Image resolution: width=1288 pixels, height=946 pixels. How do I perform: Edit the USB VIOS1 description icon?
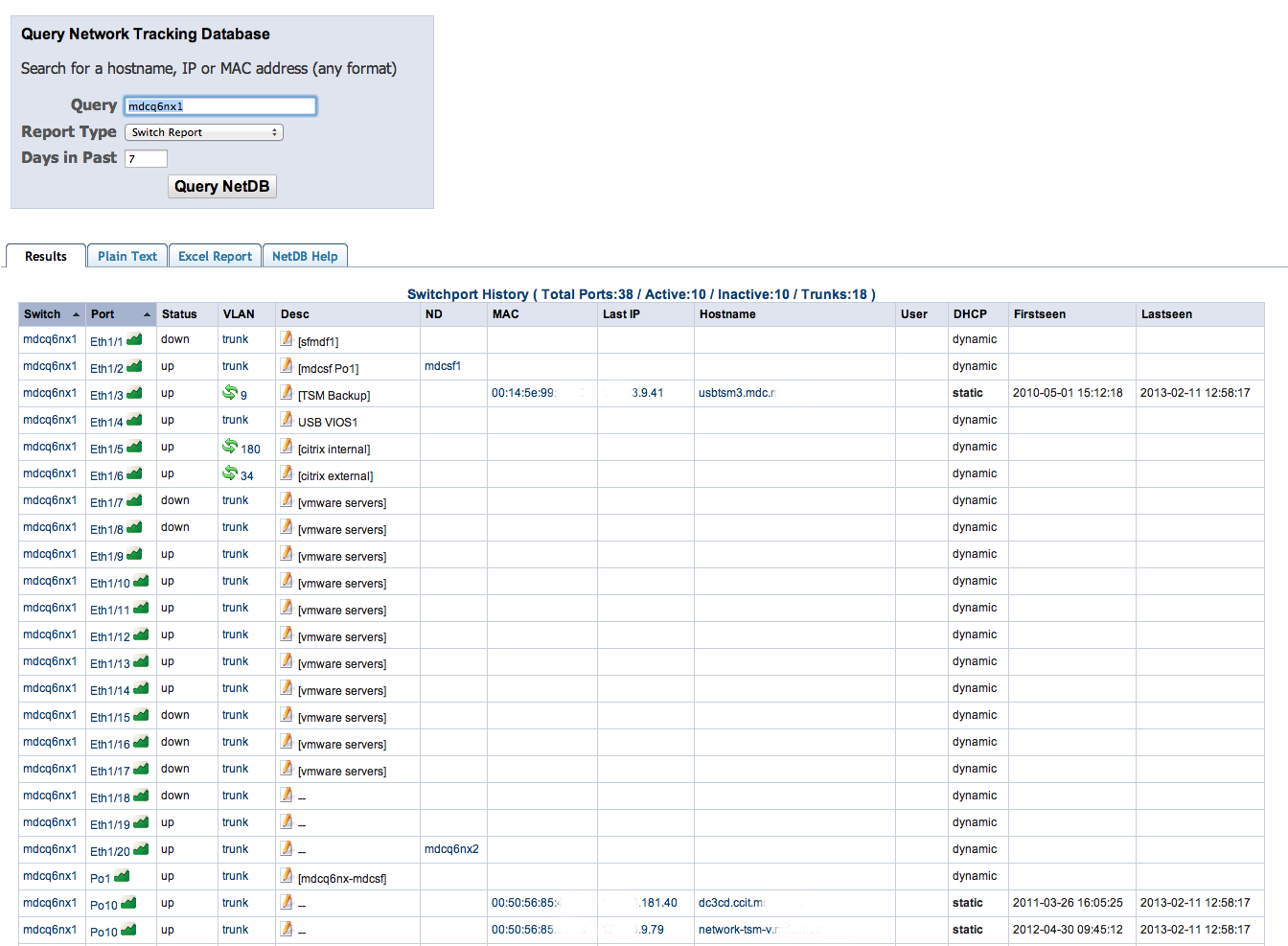pos(287,419)
